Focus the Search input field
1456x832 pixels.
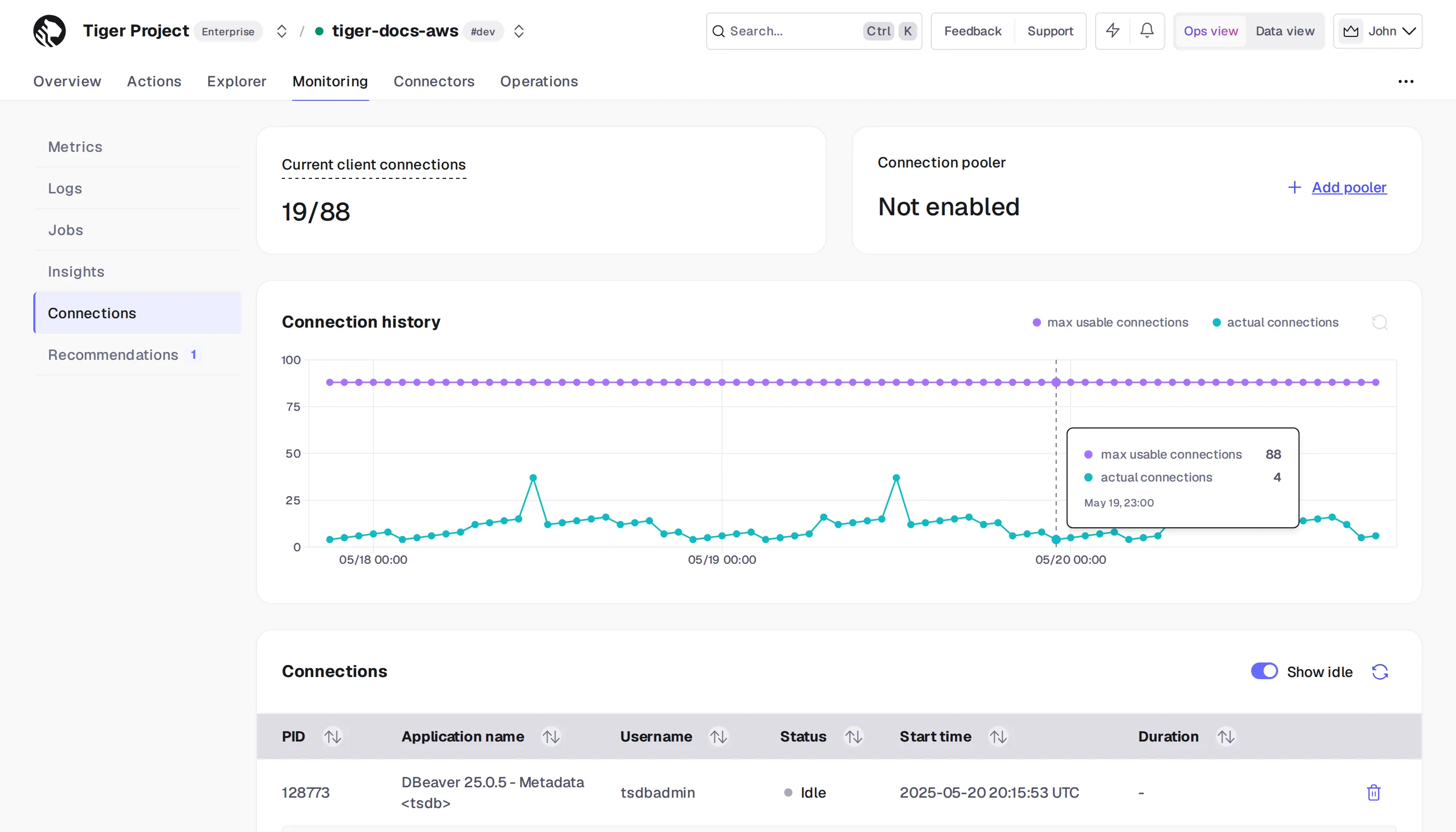814,31
